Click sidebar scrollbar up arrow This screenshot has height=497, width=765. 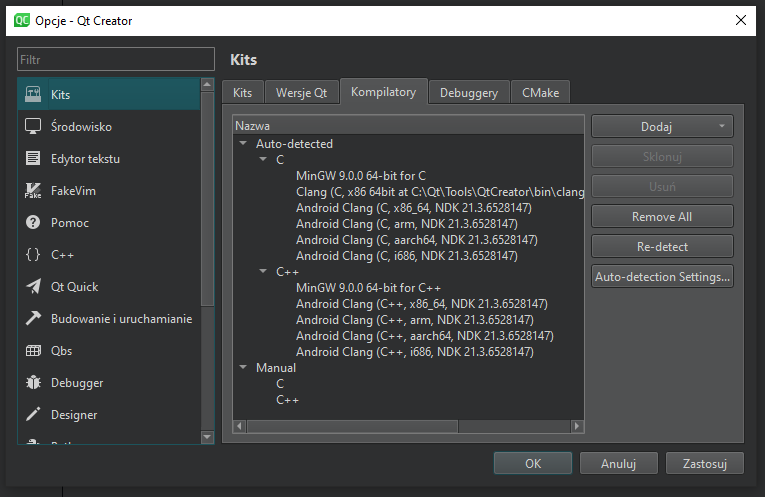[x=207, y=84]
